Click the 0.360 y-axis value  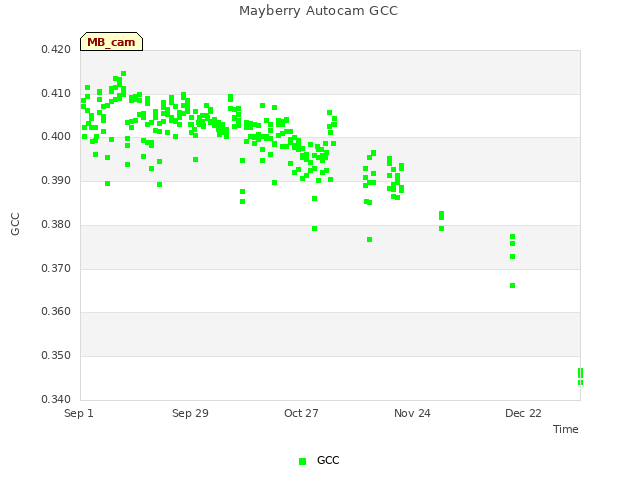(x=56, y=312)
